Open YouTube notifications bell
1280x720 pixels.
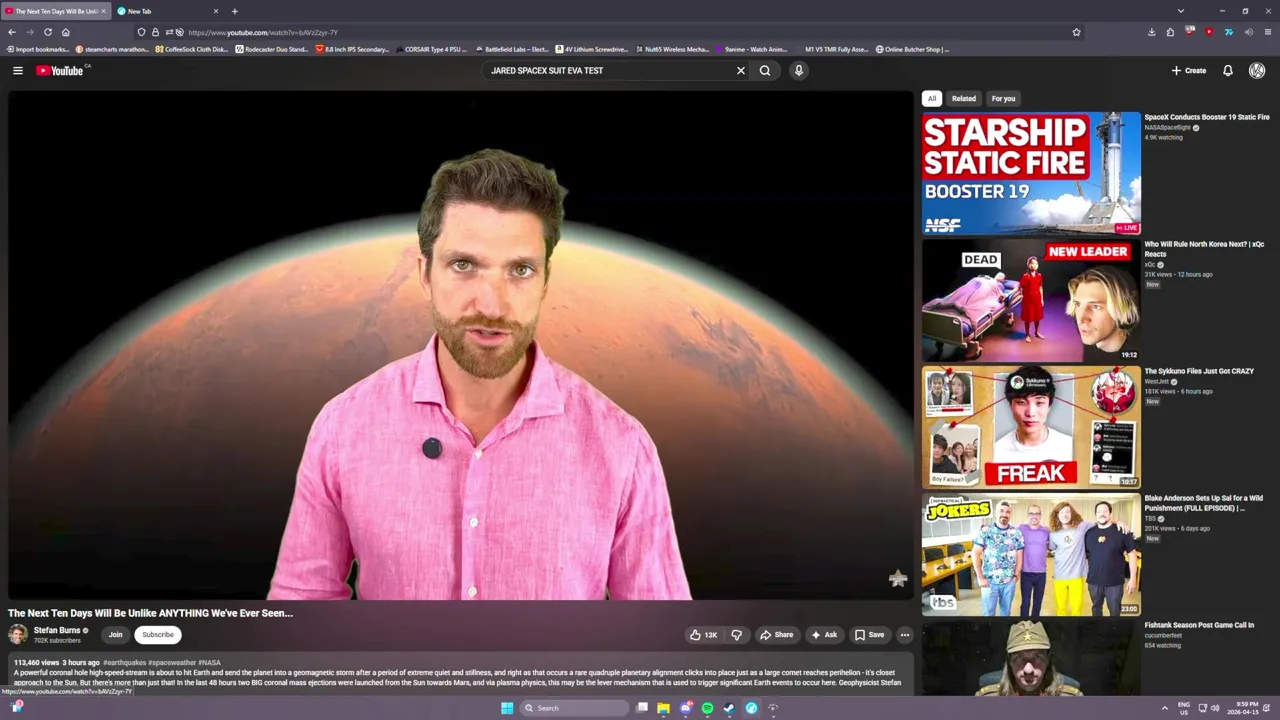point(1228,71)
